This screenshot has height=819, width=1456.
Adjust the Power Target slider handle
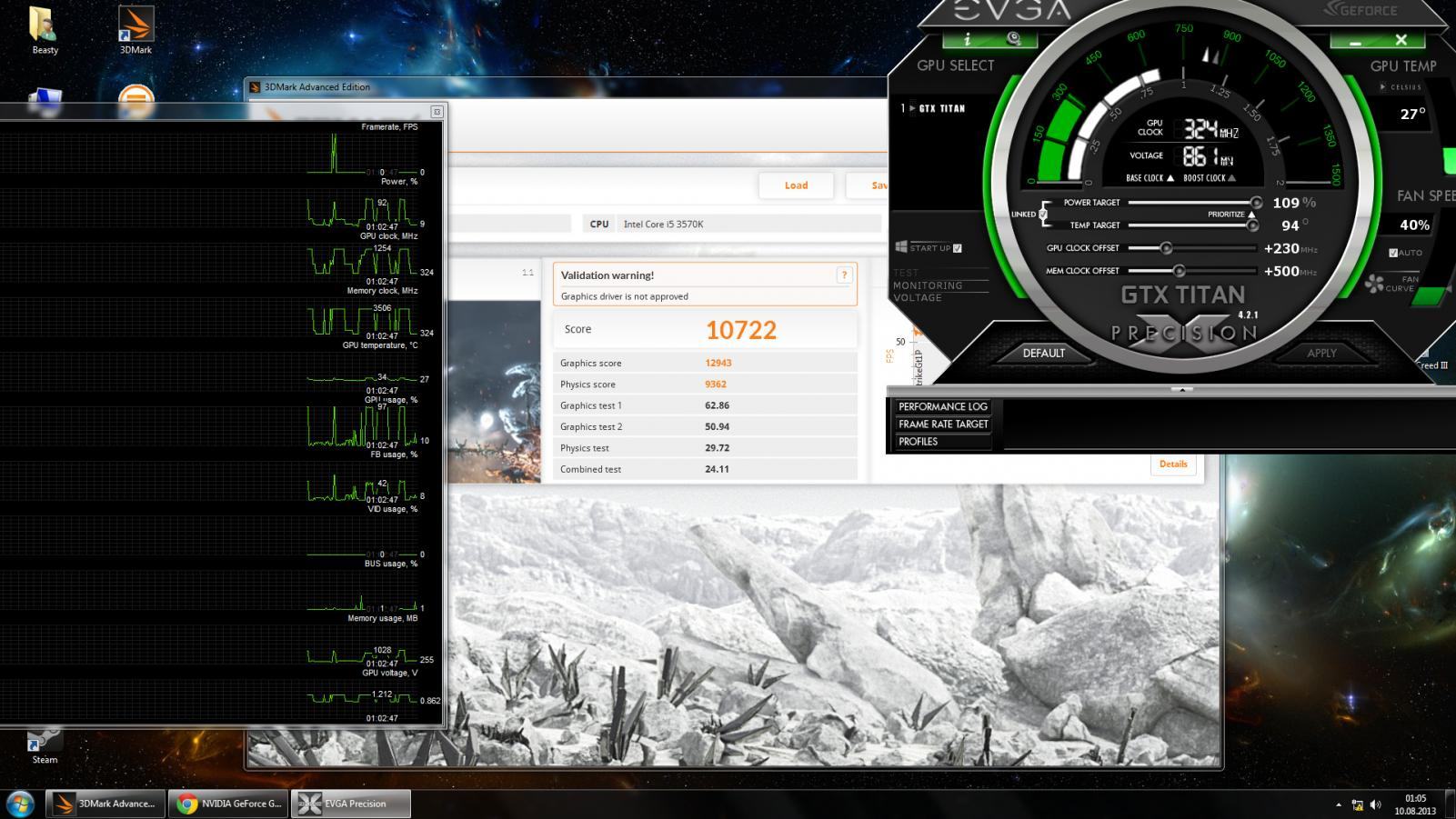(1256, 203)
